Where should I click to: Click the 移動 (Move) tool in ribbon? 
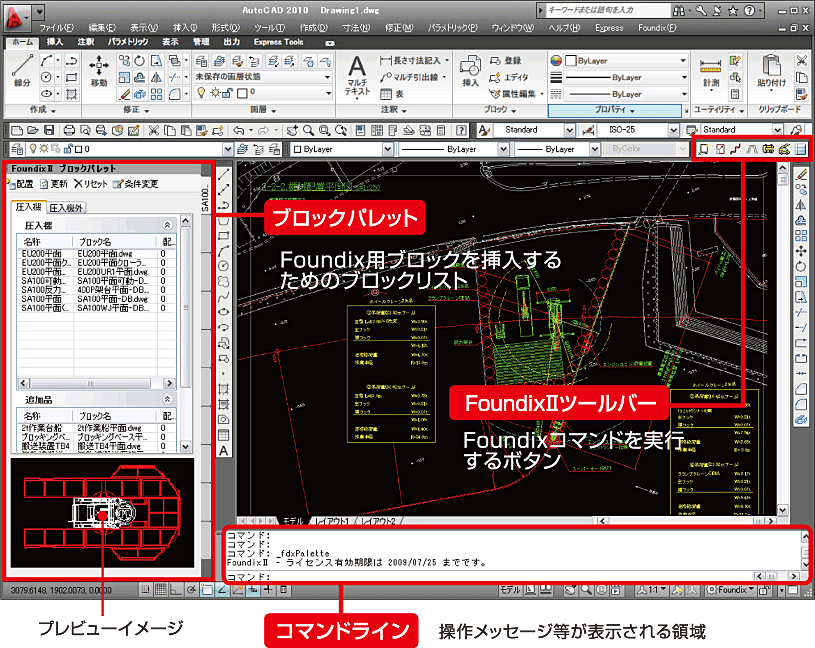point(99,72)
